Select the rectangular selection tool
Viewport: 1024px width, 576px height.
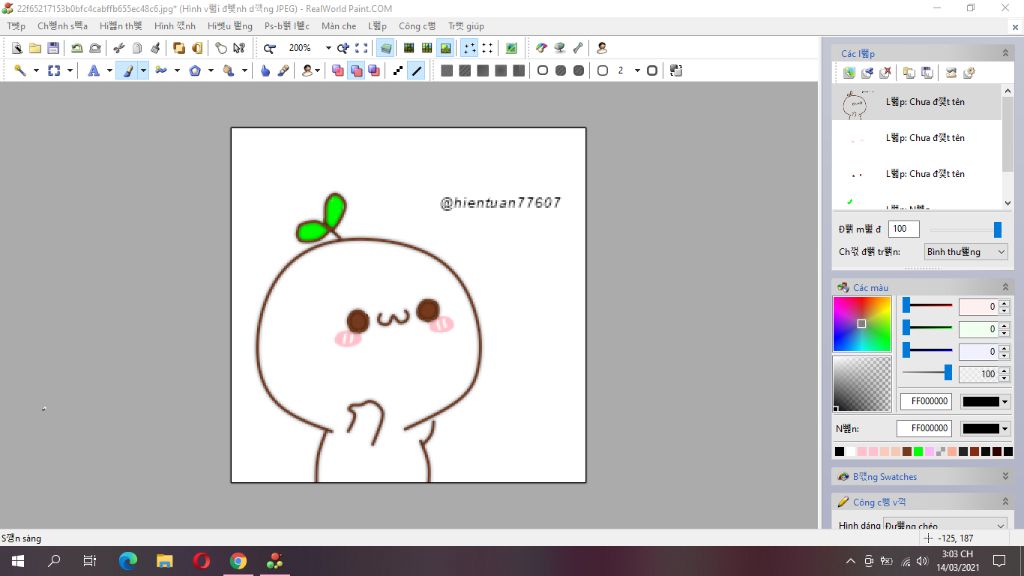pos(54,71)
